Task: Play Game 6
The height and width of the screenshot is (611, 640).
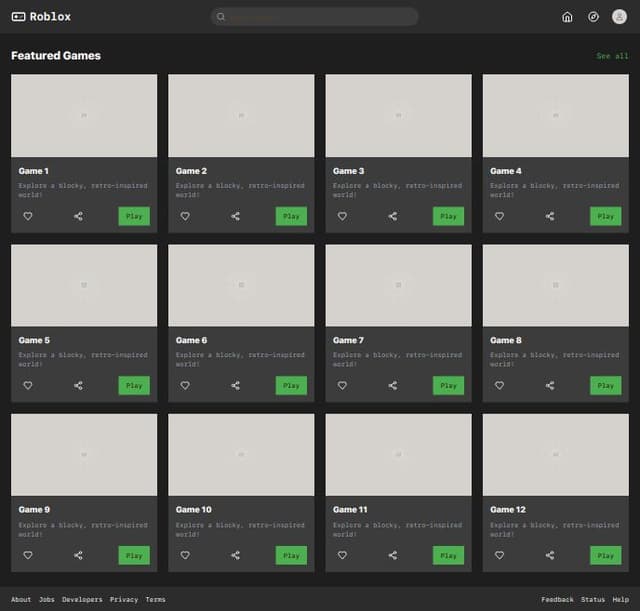Action: 291,386
